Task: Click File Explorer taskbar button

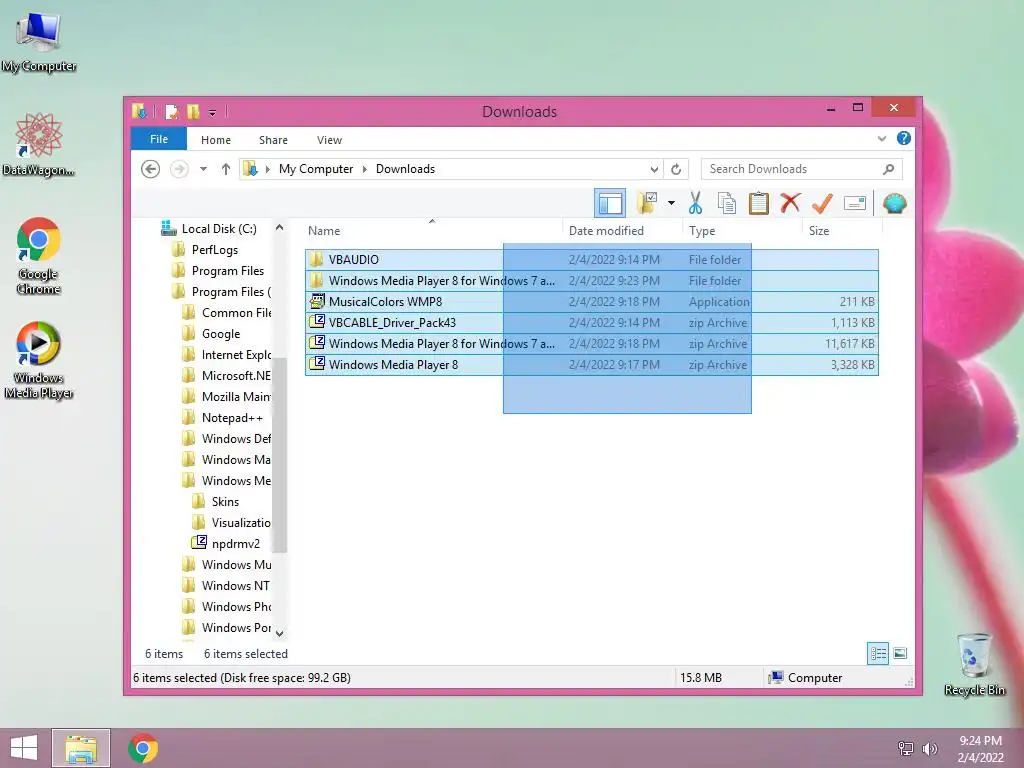Action: pos(81,748)
